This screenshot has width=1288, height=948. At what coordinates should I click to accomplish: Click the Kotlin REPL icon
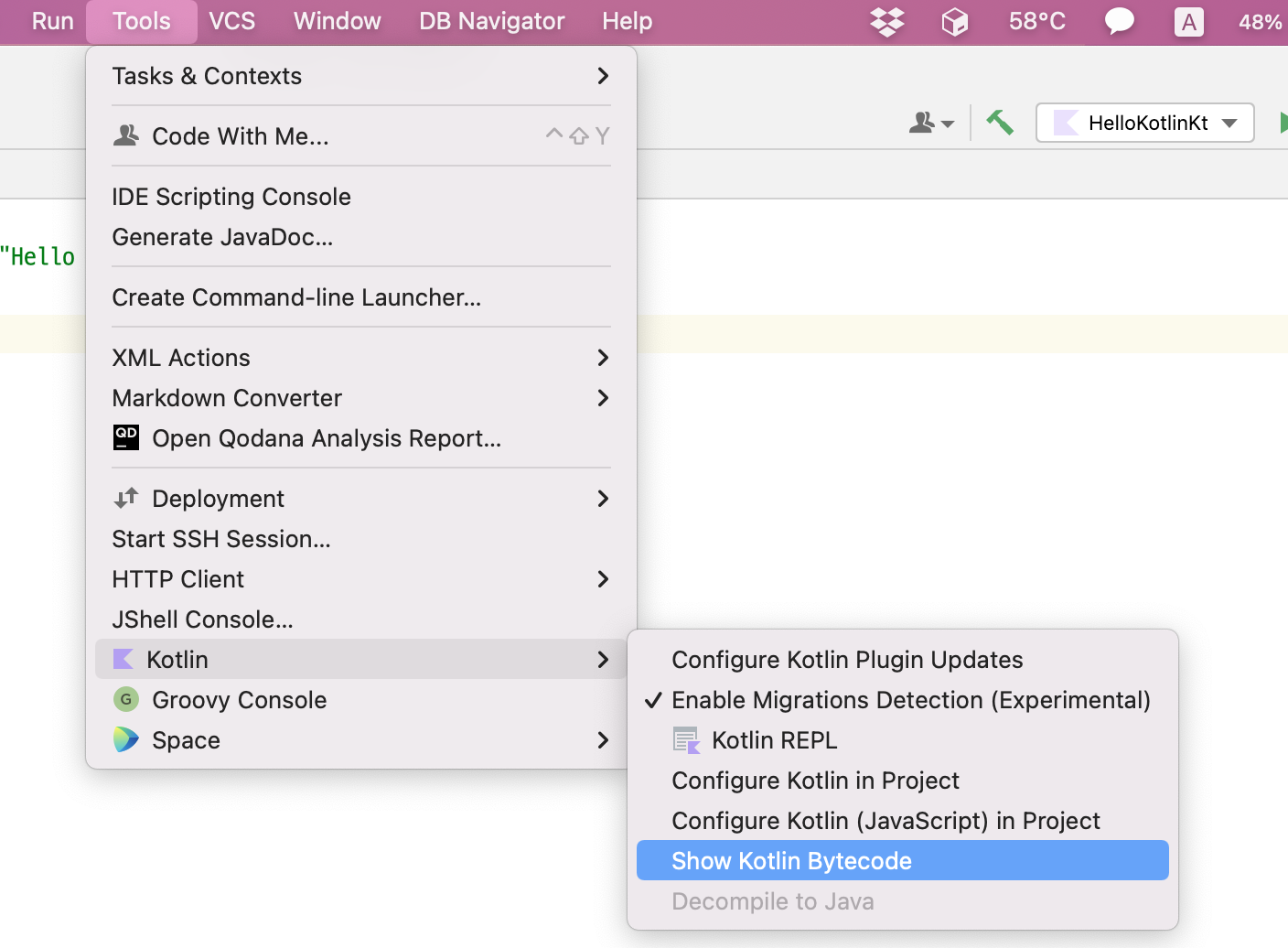686,739
